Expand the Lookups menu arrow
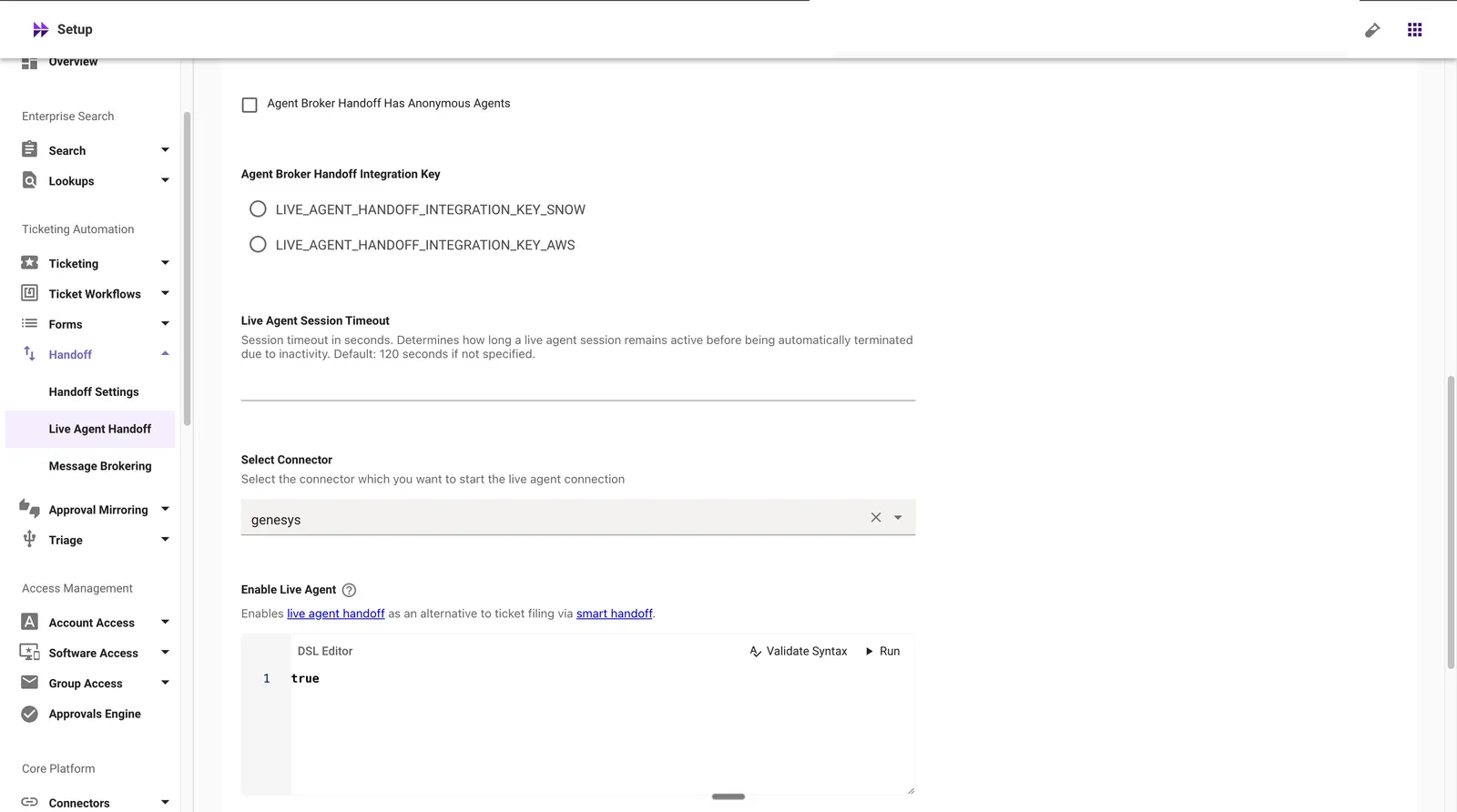 (165, 180)
